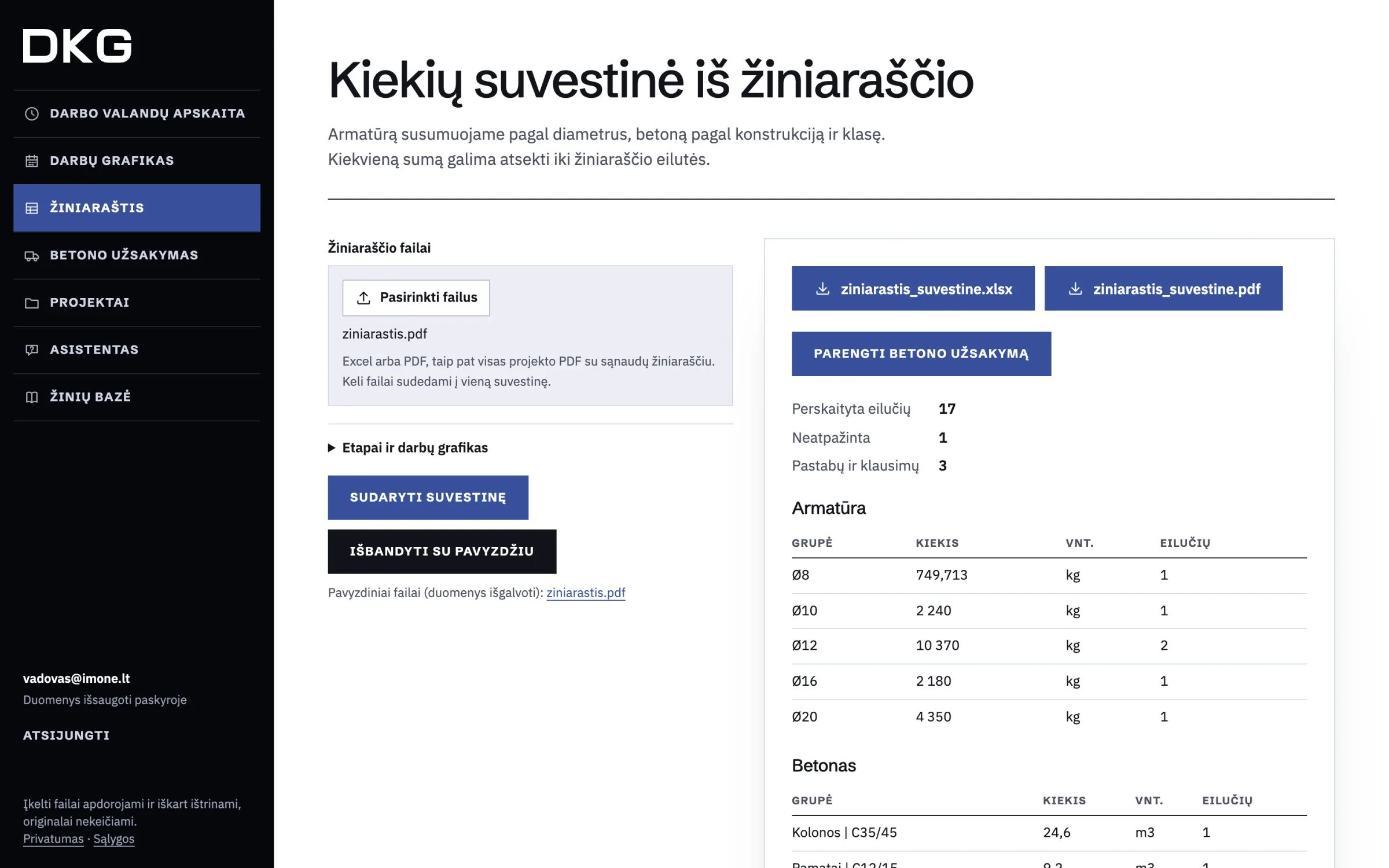Image resolution: width=1389 pixels, height=868 pixels.
Task: Click the download icon on the pdf button
Action: click(x=1075, y=289)
